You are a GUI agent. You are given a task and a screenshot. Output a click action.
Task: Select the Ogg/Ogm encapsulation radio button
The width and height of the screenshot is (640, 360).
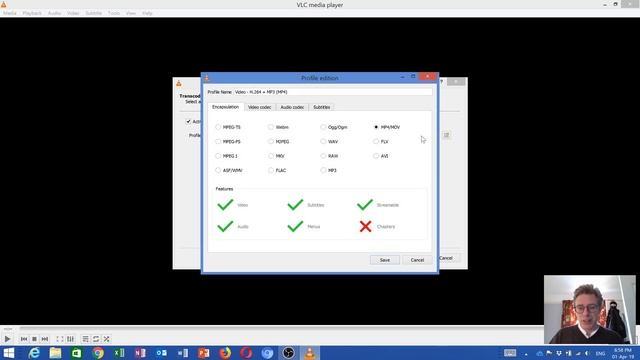pos(323,127)
